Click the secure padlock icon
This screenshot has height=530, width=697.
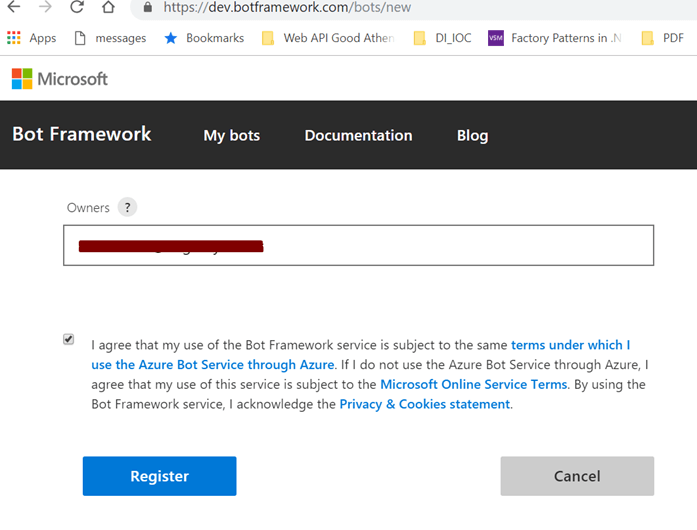click(x=148, y=7)
